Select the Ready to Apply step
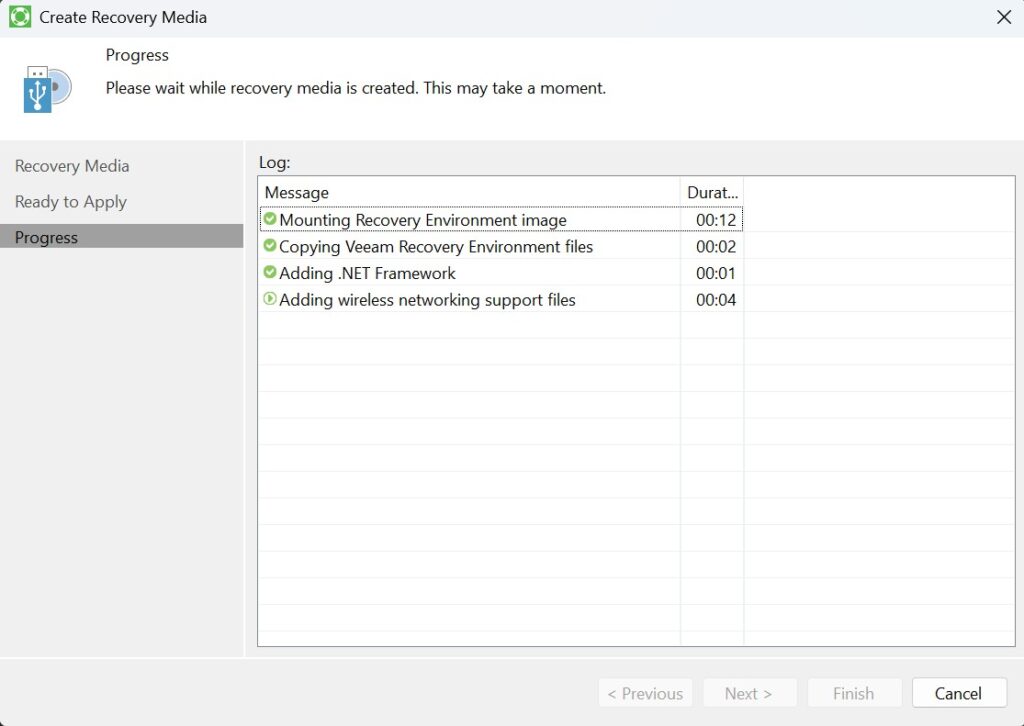Viewport: 1024px width, 726px height. point(71,202)
